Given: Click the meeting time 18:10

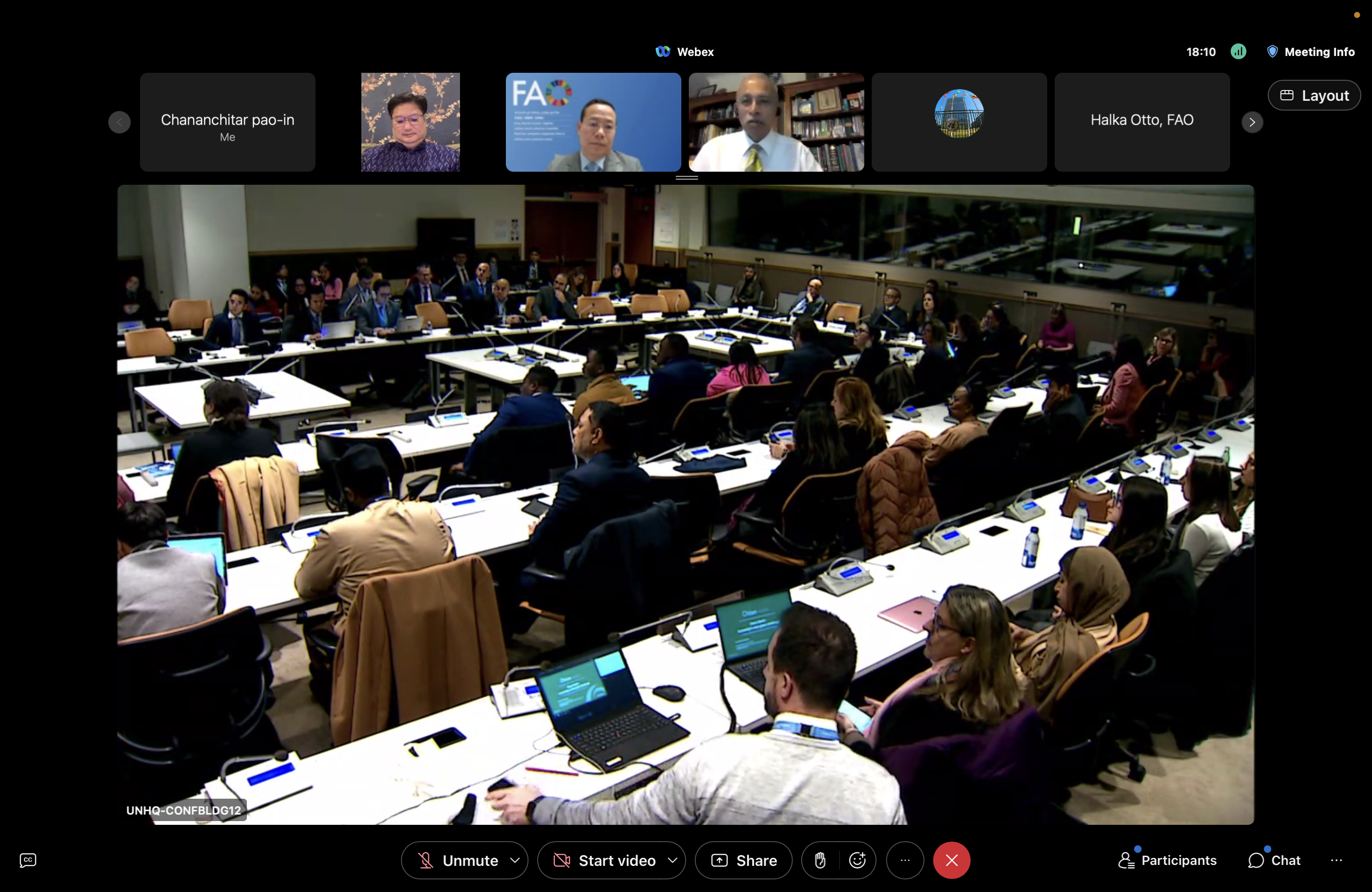Looking at the screenshot, I should [1200, 52].
